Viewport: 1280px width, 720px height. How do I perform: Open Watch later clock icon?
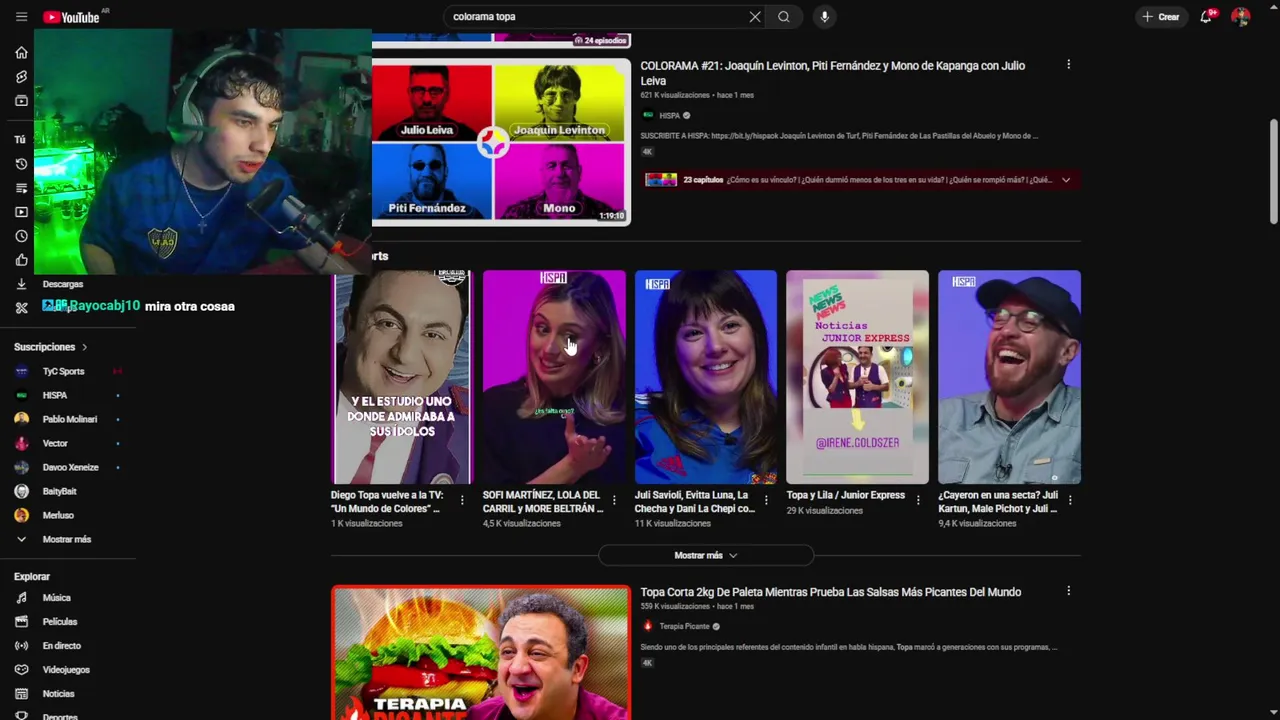[x=21, y=236]
